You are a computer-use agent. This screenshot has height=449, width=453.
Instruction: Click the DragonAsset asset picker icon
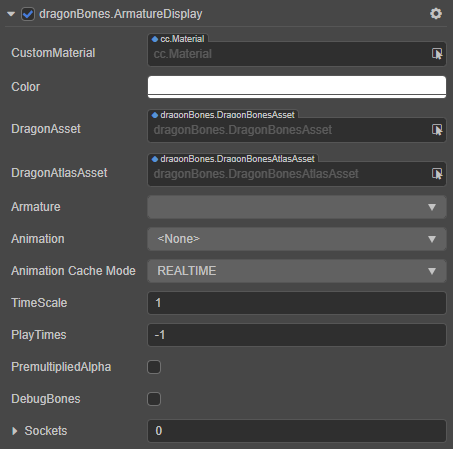tap(437, 130)
